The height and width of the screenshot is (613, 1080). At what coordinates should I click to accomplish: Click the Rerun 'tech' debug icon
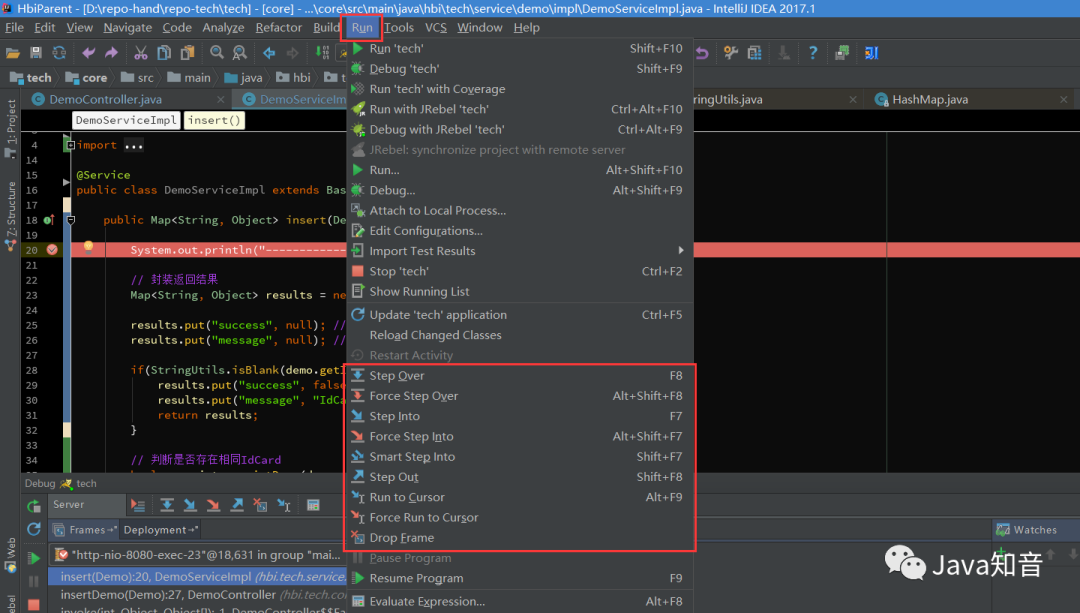pyautogui.click(x=34, y=506)
